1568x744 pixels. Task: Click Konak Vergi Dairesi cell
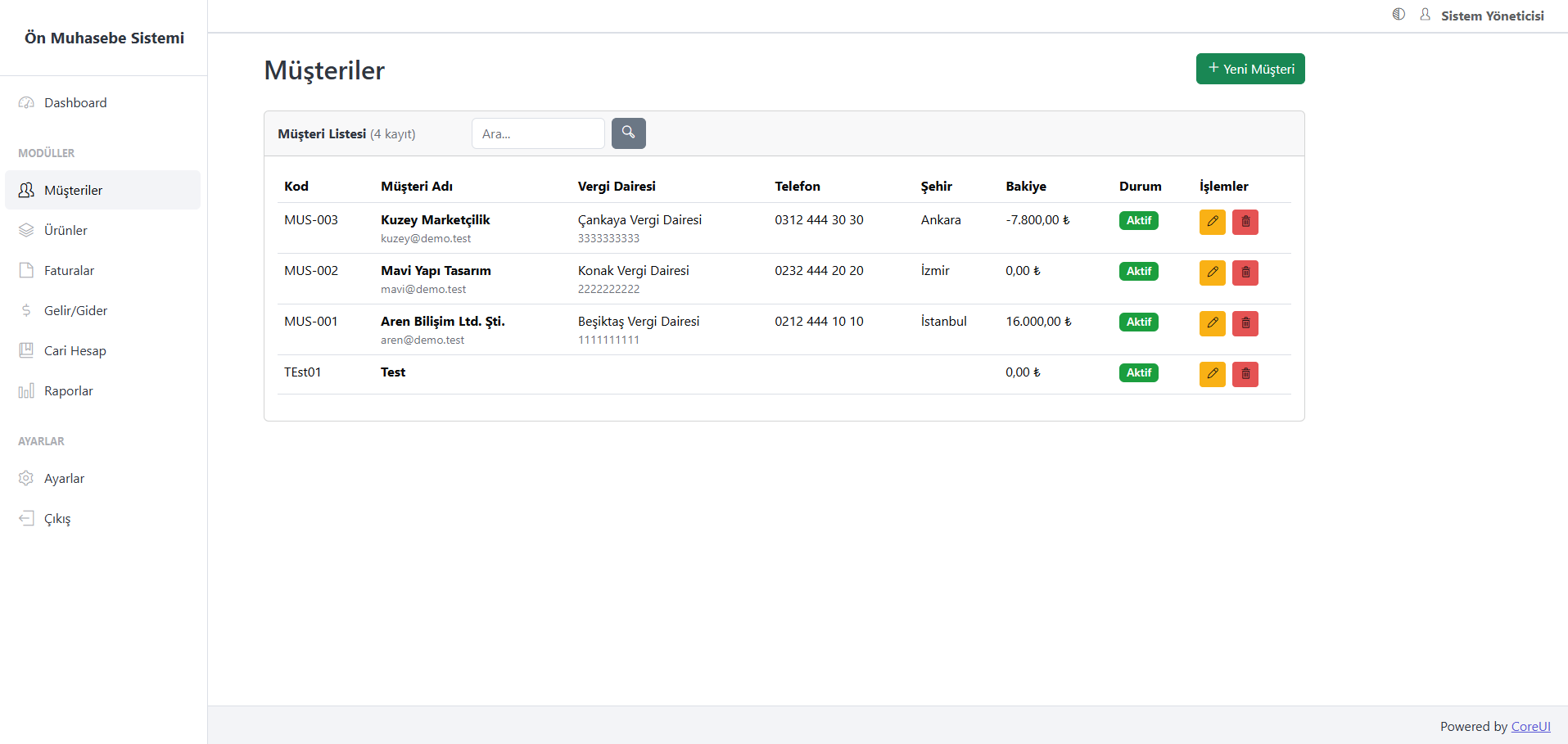634,270
